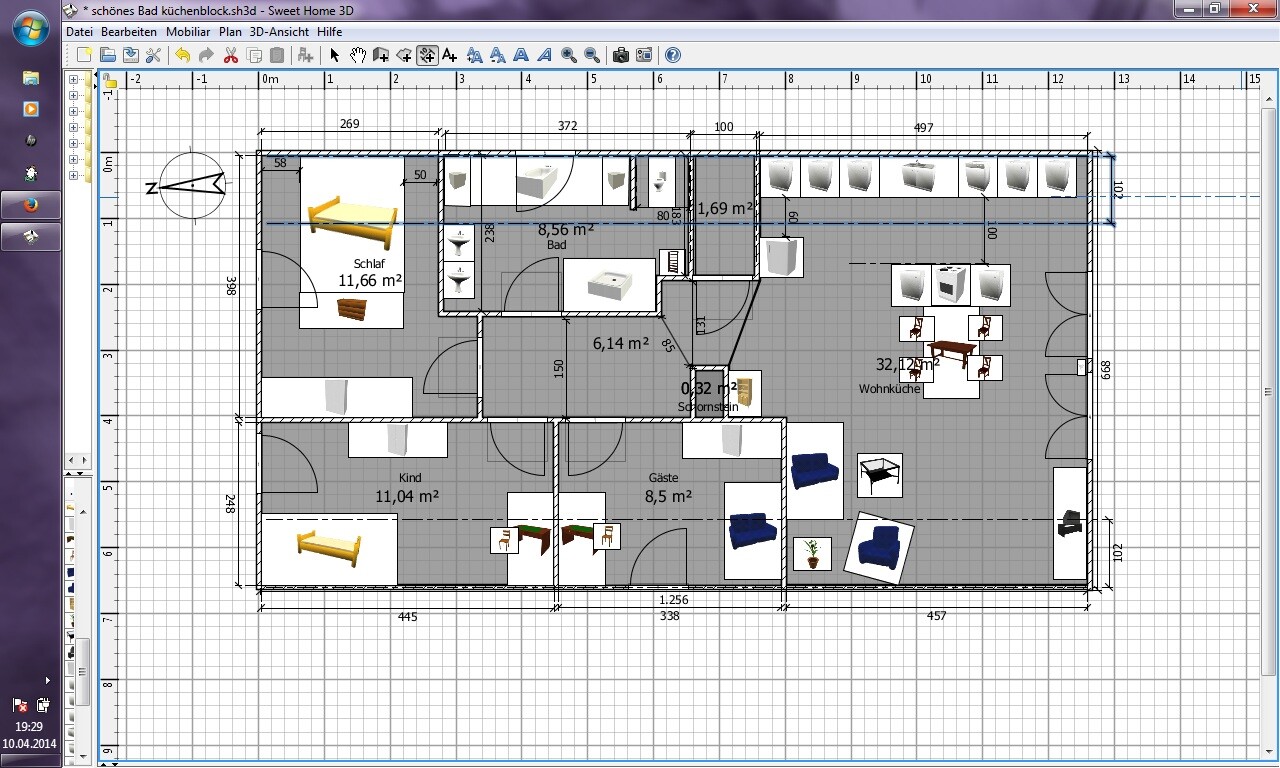1280x768 pixels.
Task: Activate the Pan hand tool
Action: 357,55
